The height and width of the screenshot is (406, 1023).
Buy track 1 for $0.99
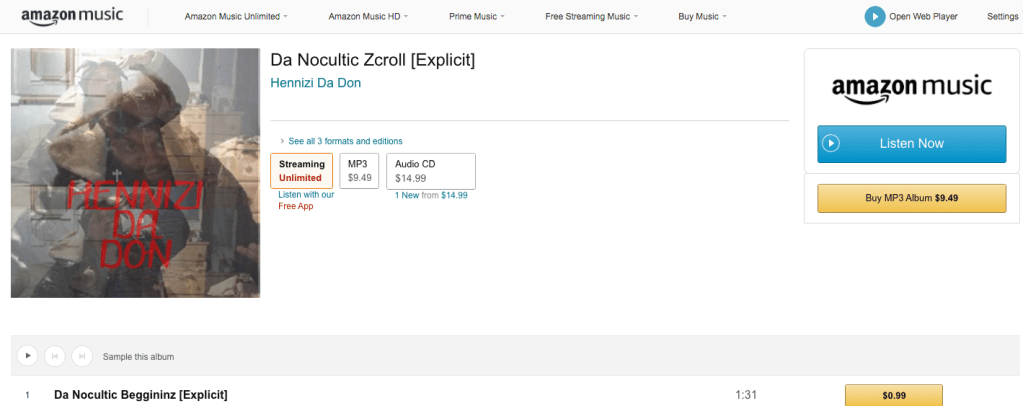coord(893,395)
